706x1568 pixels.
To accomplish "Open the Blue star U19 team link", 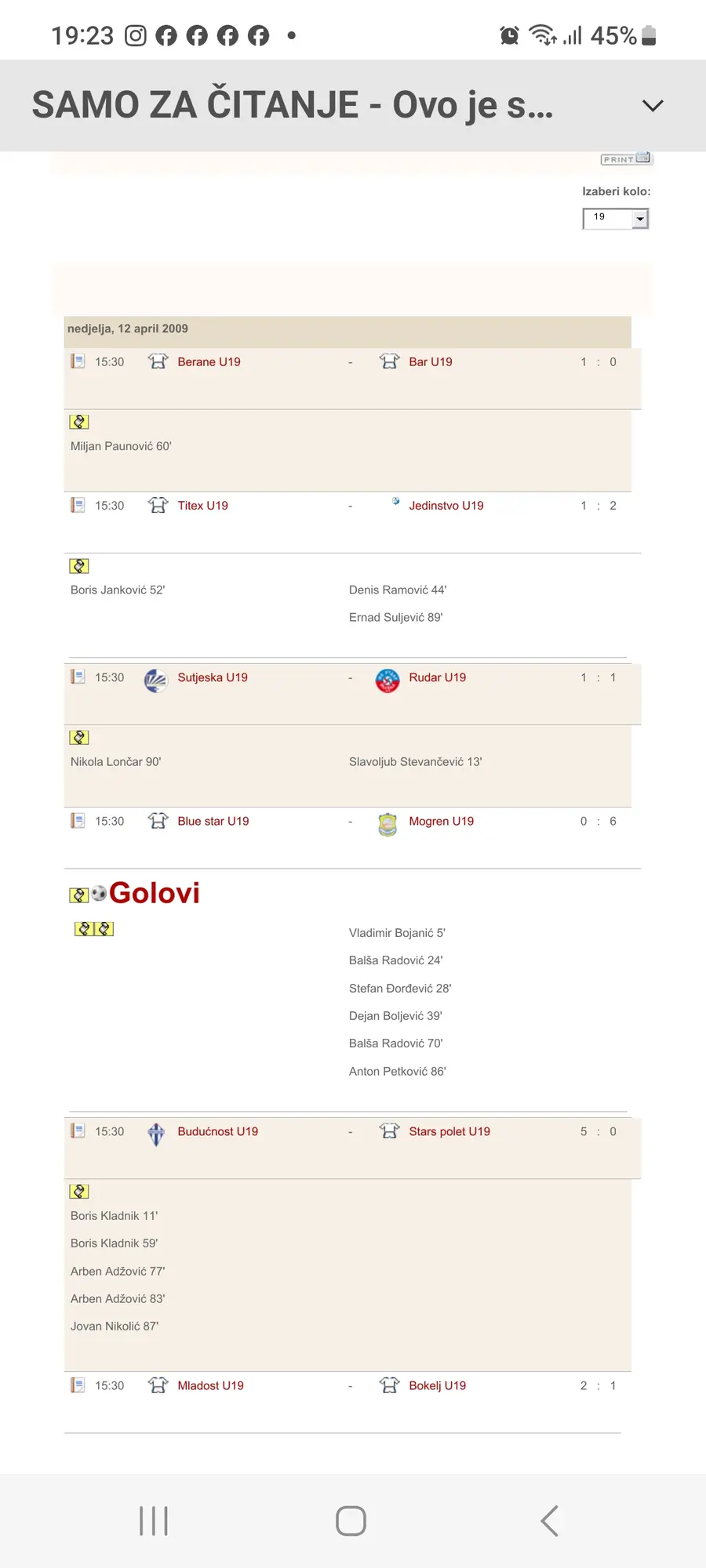I will tap(213, 821).
